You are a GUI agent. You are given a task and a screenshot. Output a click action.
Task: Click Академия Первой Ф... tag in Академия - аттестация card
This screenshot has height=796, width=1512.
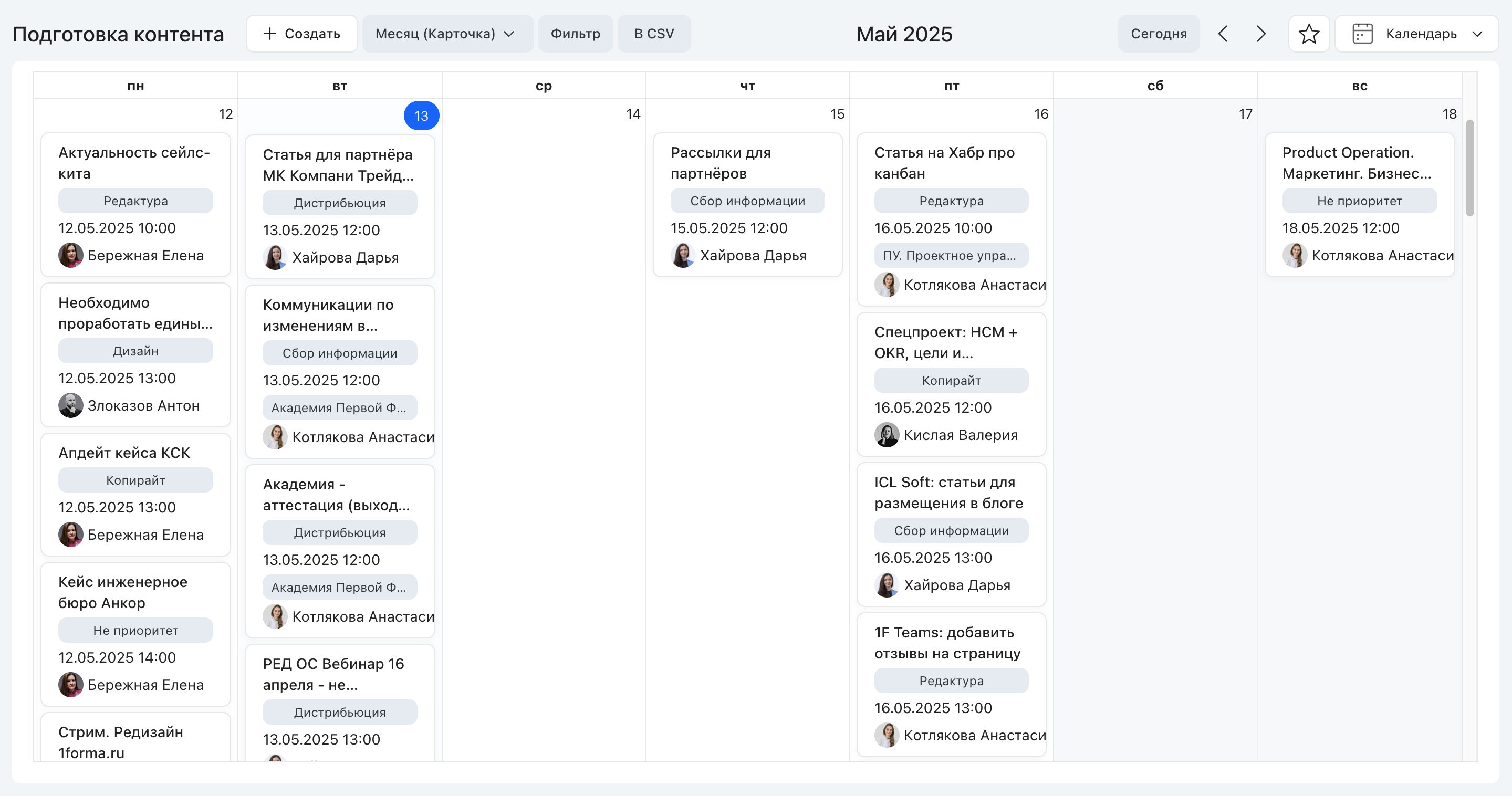click(x=340, y=587)
